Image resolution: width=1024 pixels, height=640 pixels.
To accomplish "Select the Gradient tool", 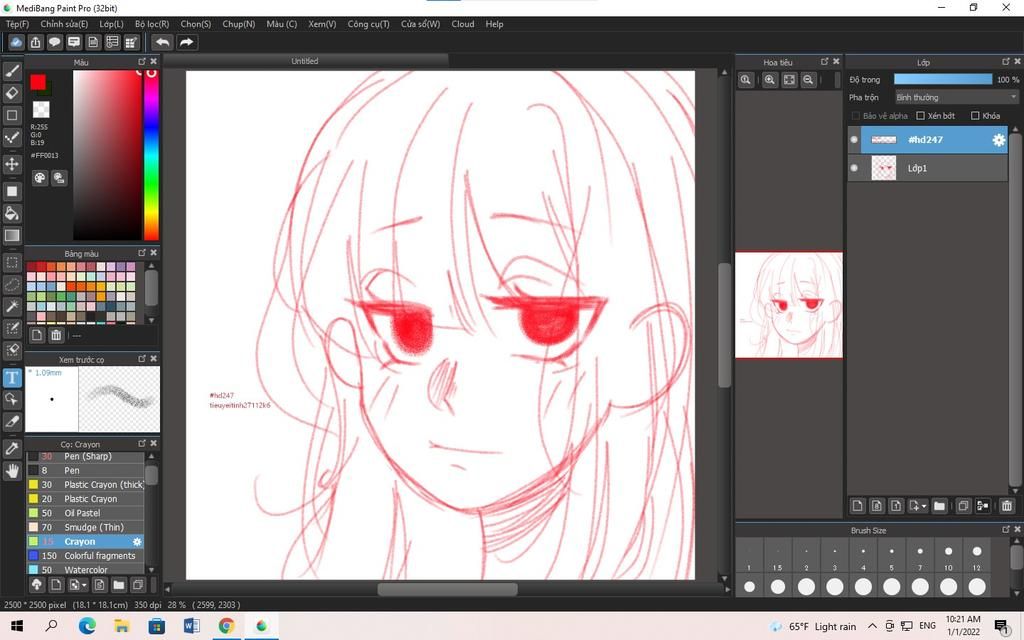I will (x=12, y=235).
